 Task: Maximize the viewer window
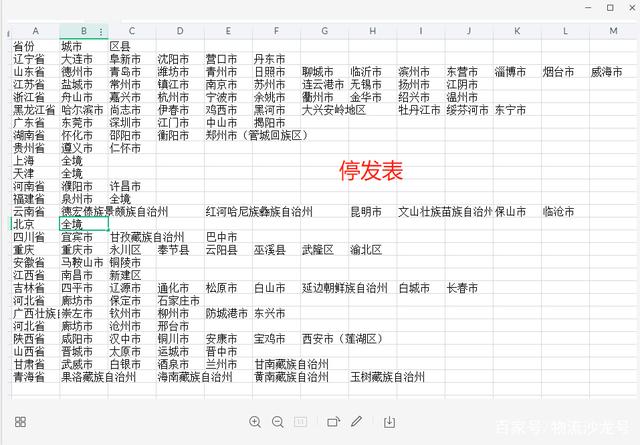[x=610, y=7]
